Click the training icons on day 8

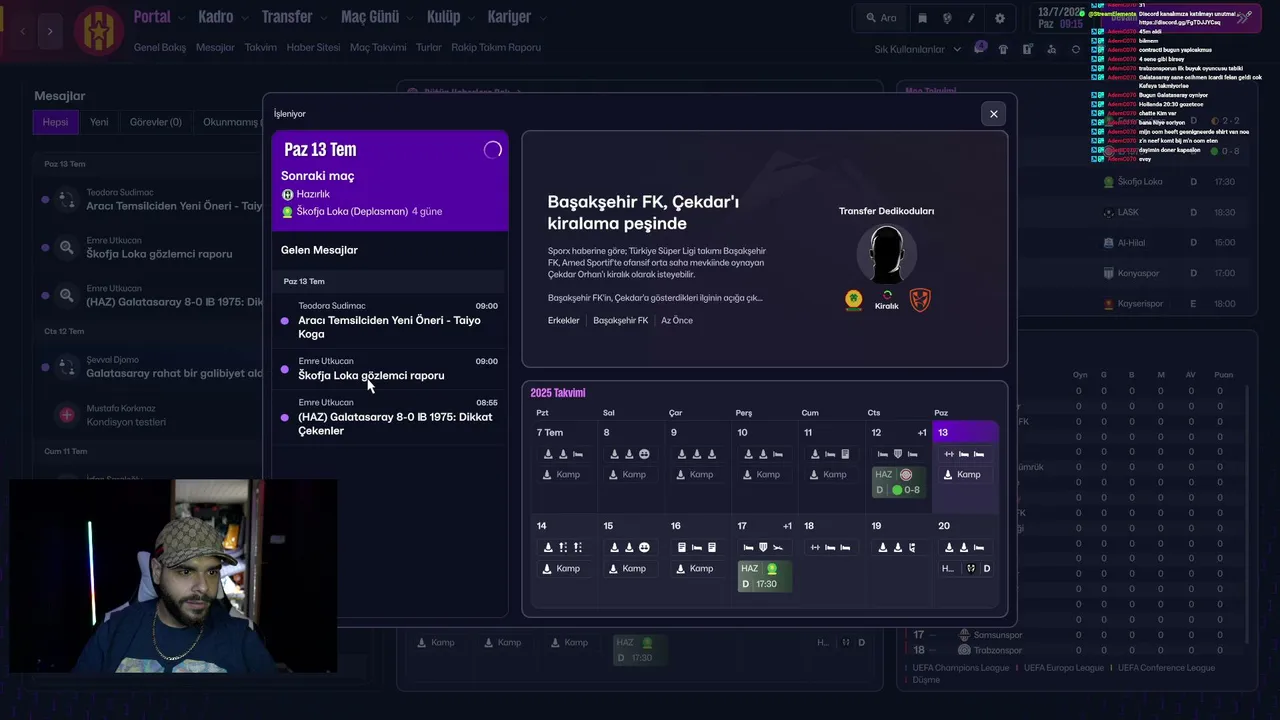pos(629,454)
